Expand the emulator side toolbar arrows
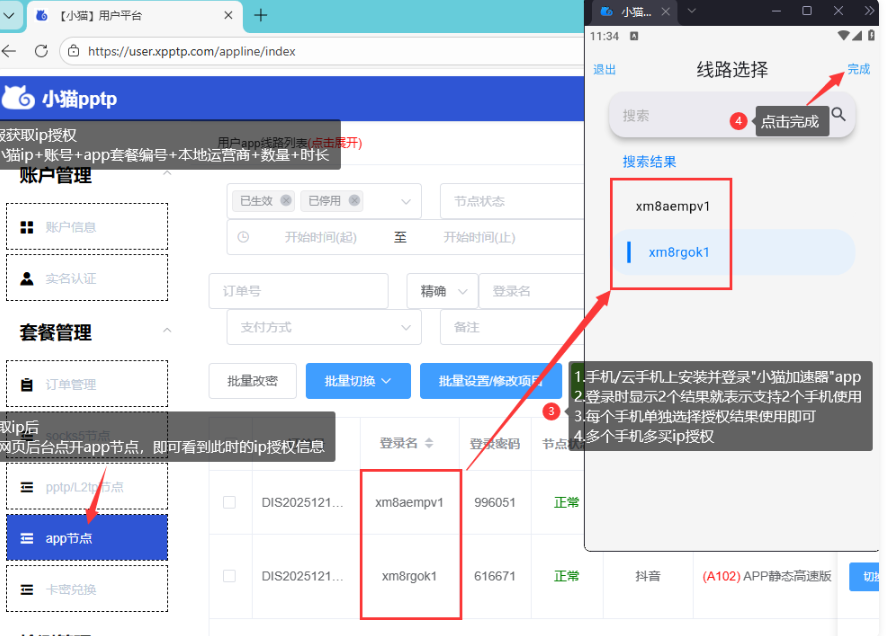The width and height of the screenshot is (886, 636). click(x=869, y=11)
